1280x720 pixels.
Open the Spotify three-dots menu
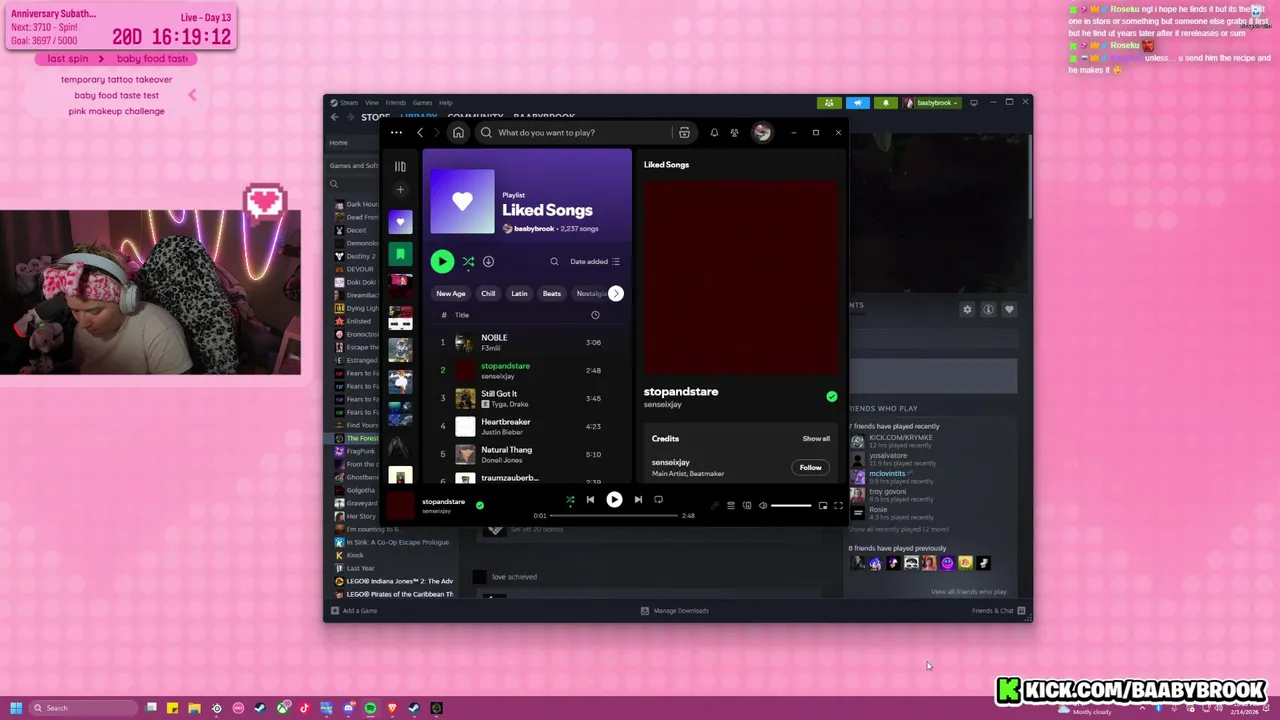click(x=396, y=132)
